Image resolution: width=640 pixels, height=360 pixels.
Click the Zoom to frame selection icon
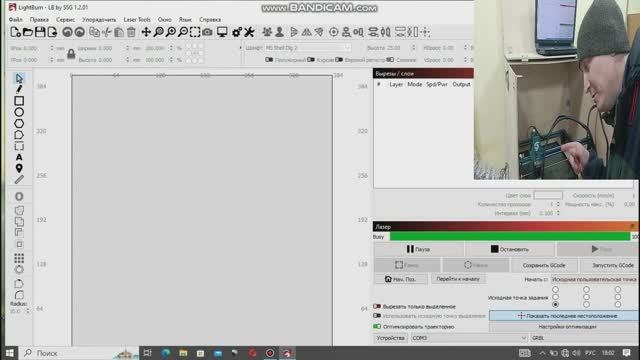(195, 32)
